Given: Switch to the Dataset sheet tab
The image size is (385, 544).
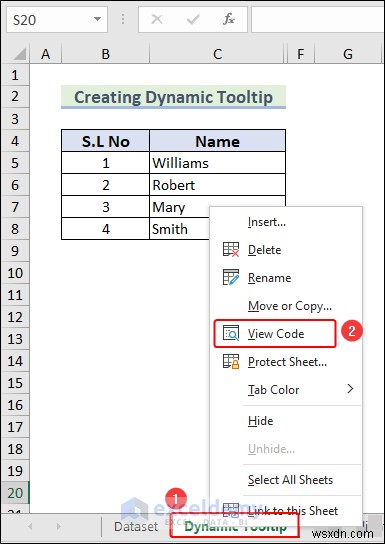Looking at the screenshot, I should pos(136,526).
